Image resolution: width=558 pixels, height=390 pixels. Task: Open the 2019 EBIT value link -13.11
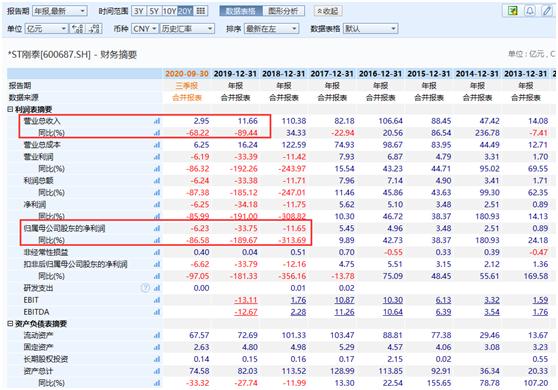pyautogui.click(x=246, y=300)
